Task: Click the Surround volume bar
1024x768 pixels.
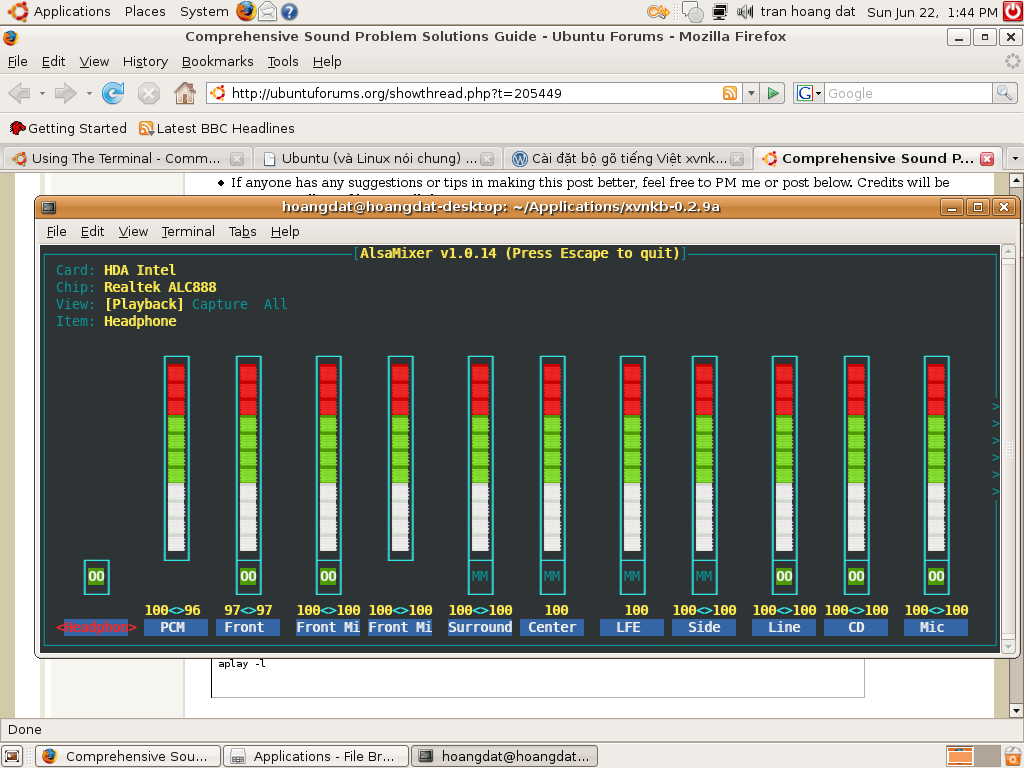Action: click(x=480, y=458)
